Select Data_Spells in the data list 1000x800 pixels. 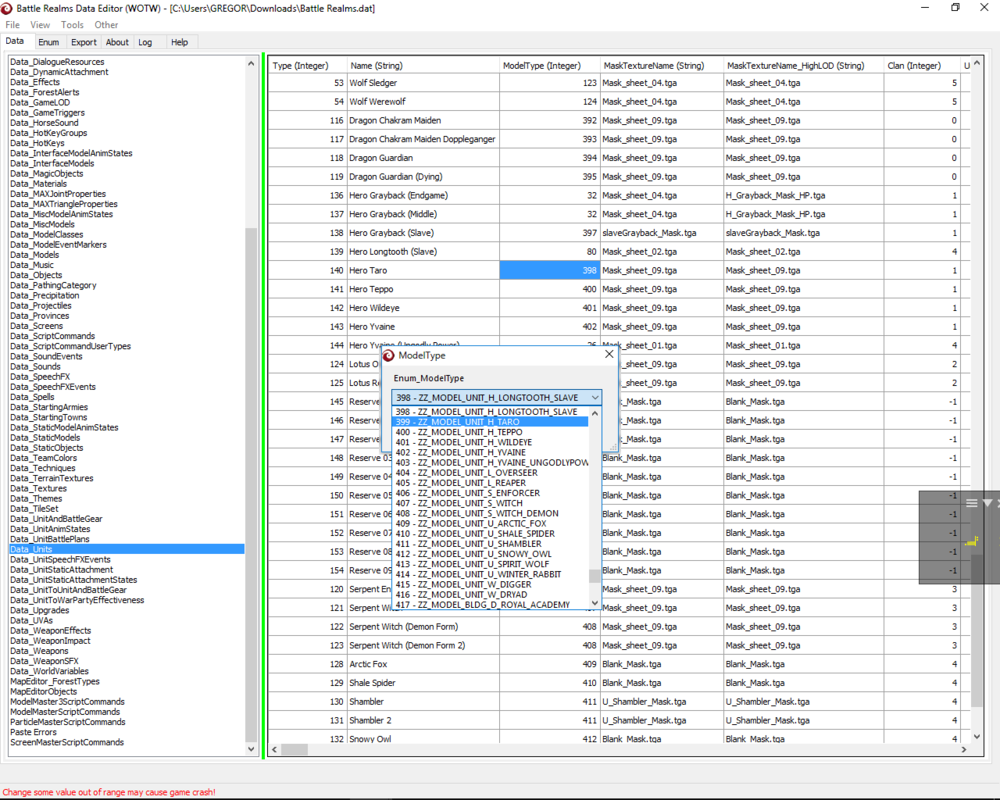(32, 397)
